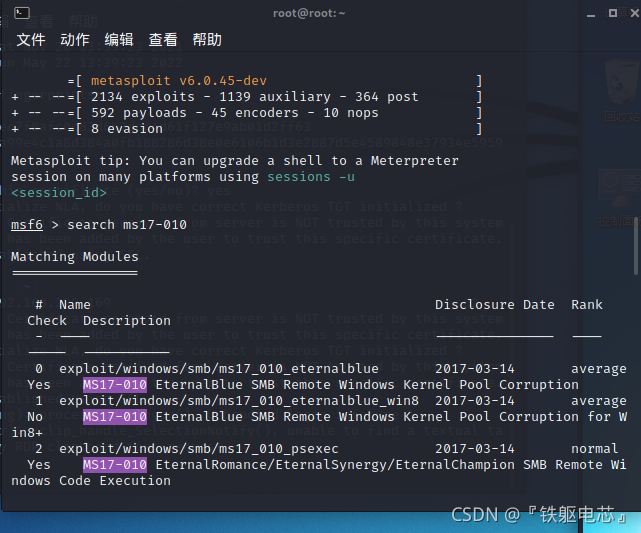641x533 pixels.
Task: Open the 文件 menu
Action: (x=31, y=40)
